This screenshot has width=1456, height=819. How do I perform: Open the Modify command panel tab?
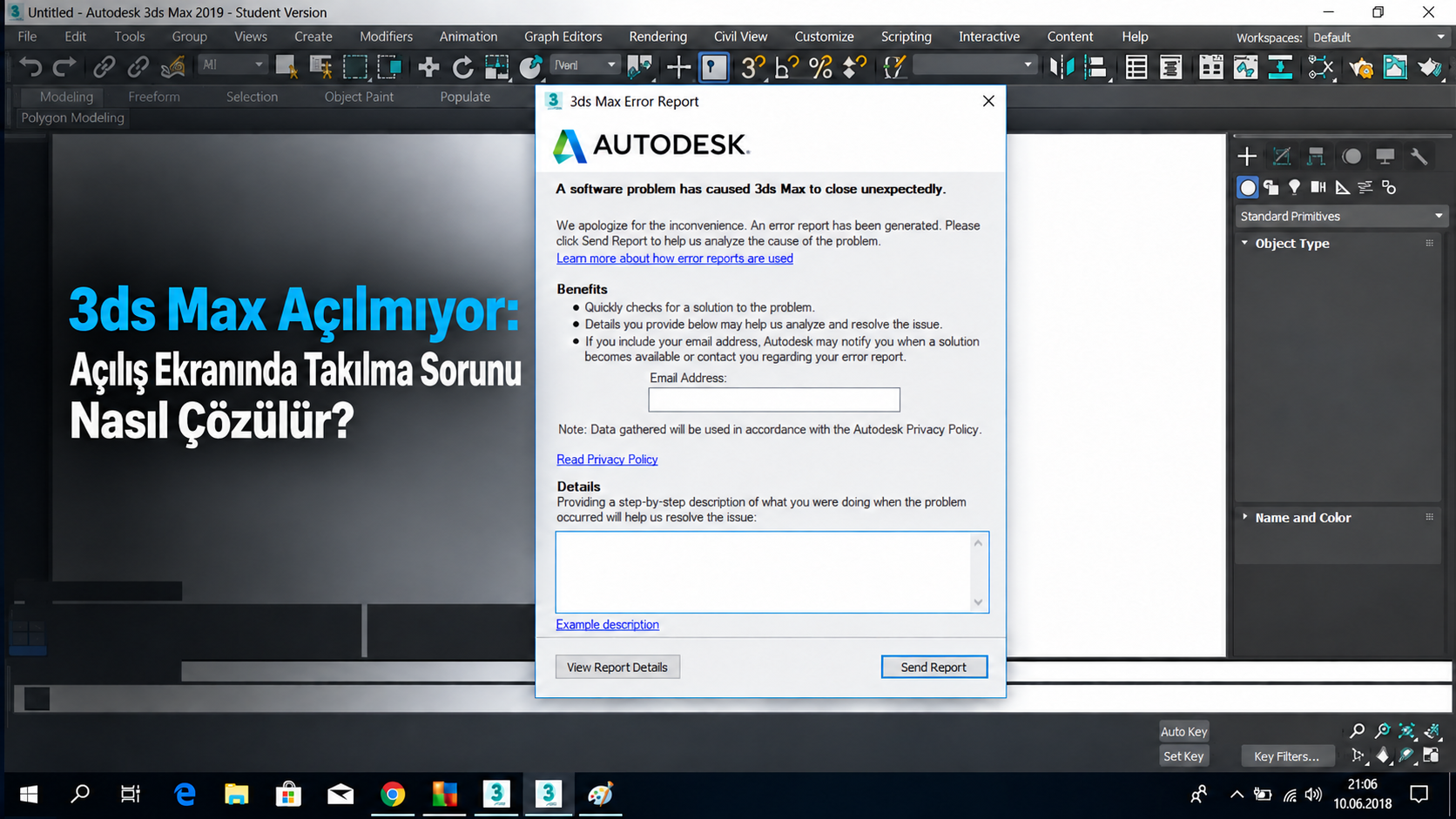[1281, 156]
